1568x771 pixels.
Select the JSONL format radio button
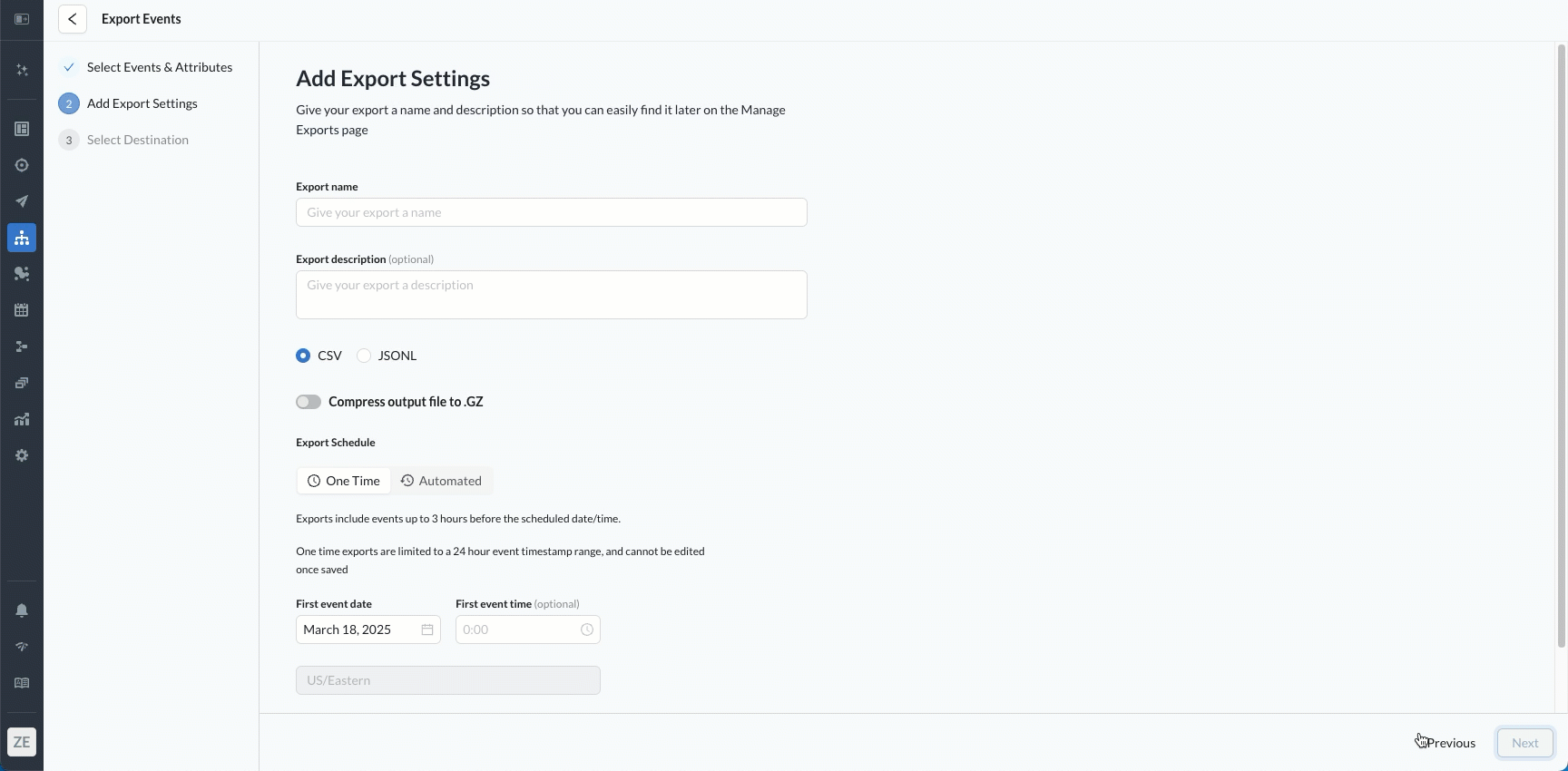[364, 356]
